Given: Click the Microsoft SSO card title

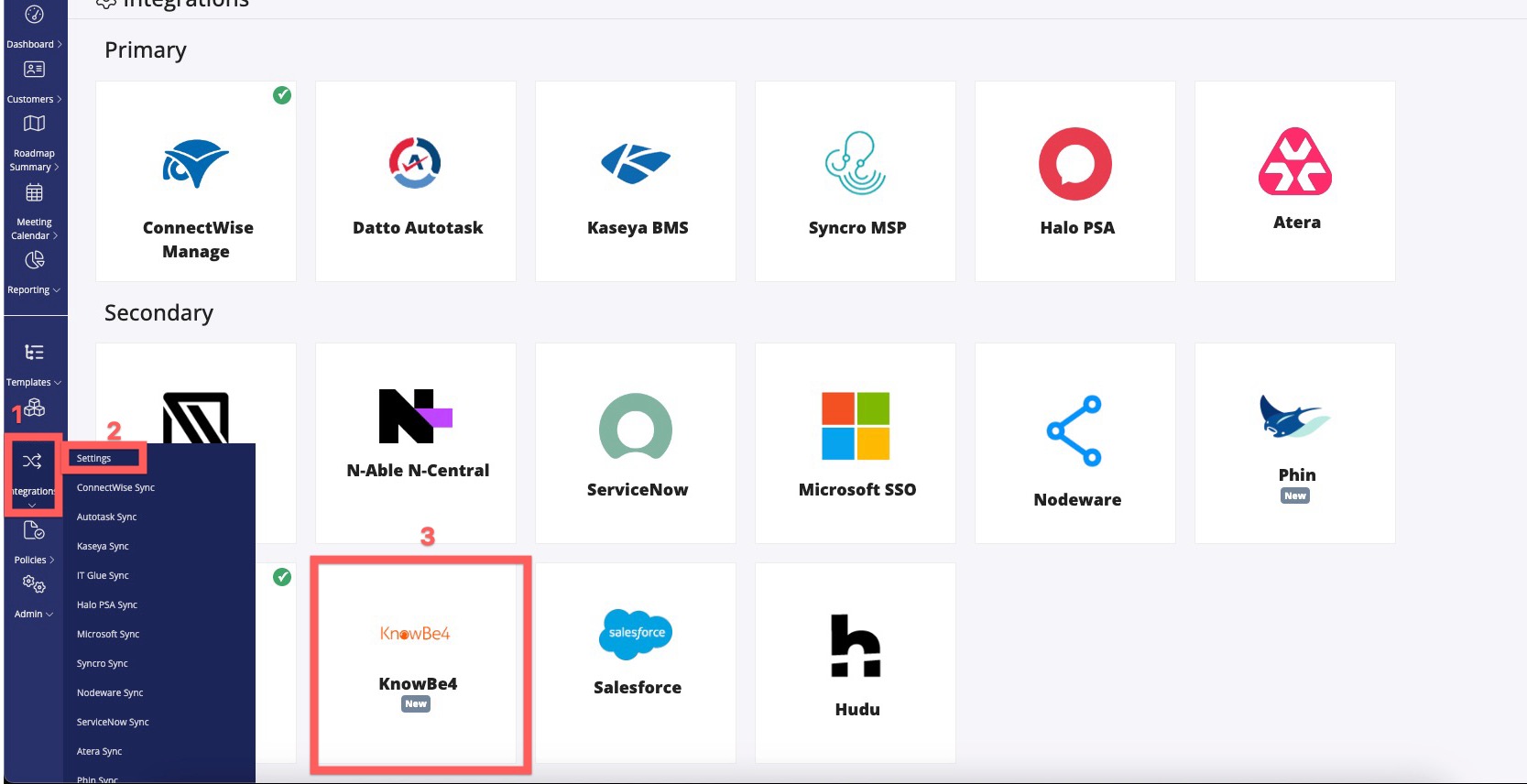Looking at the screenshot, I should [x=857, y=490].
